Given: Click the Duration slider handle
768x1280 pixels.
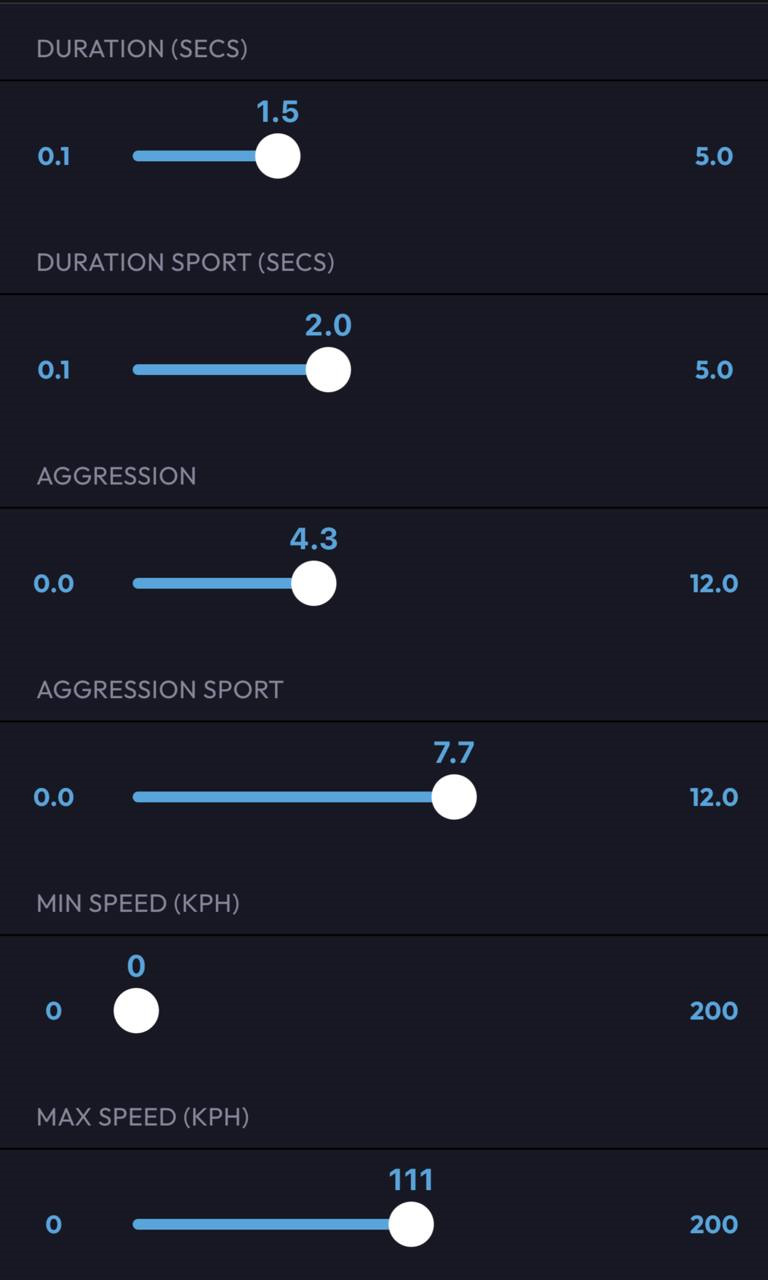Looking at the screenshot, I should (278, 156).
